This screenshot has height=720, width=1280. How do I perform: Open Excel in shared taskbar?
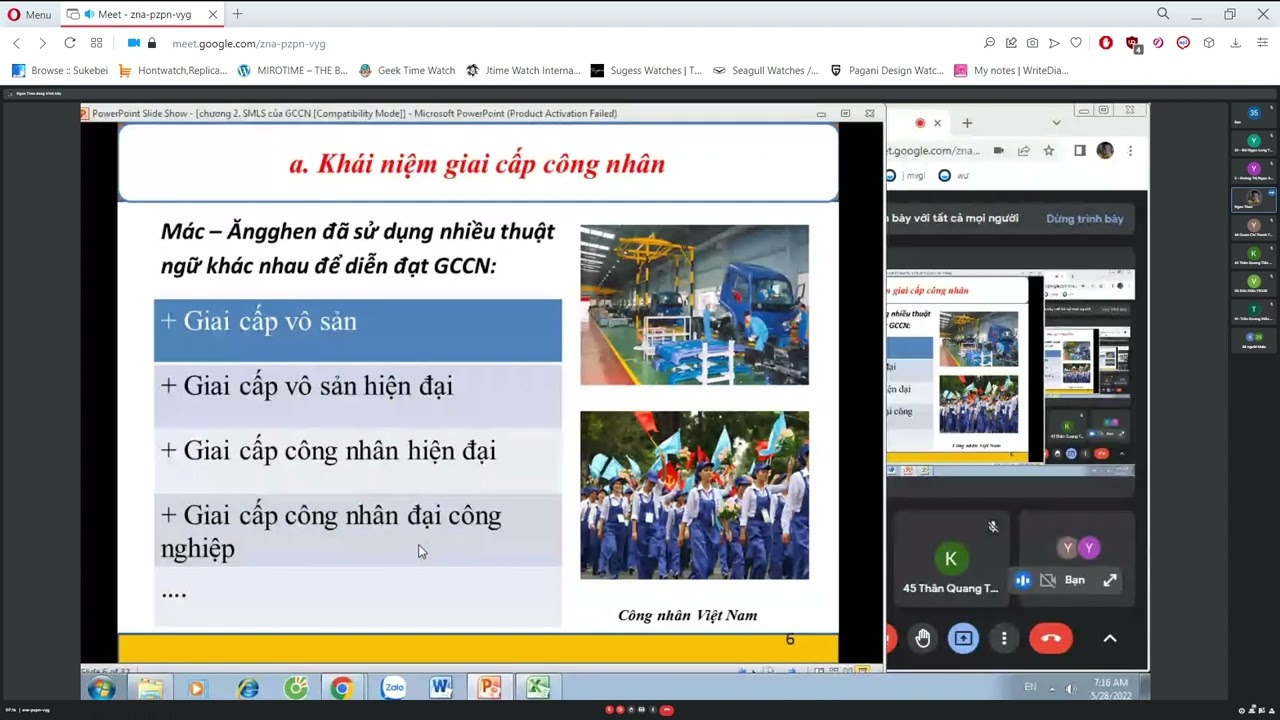[538, 688]
